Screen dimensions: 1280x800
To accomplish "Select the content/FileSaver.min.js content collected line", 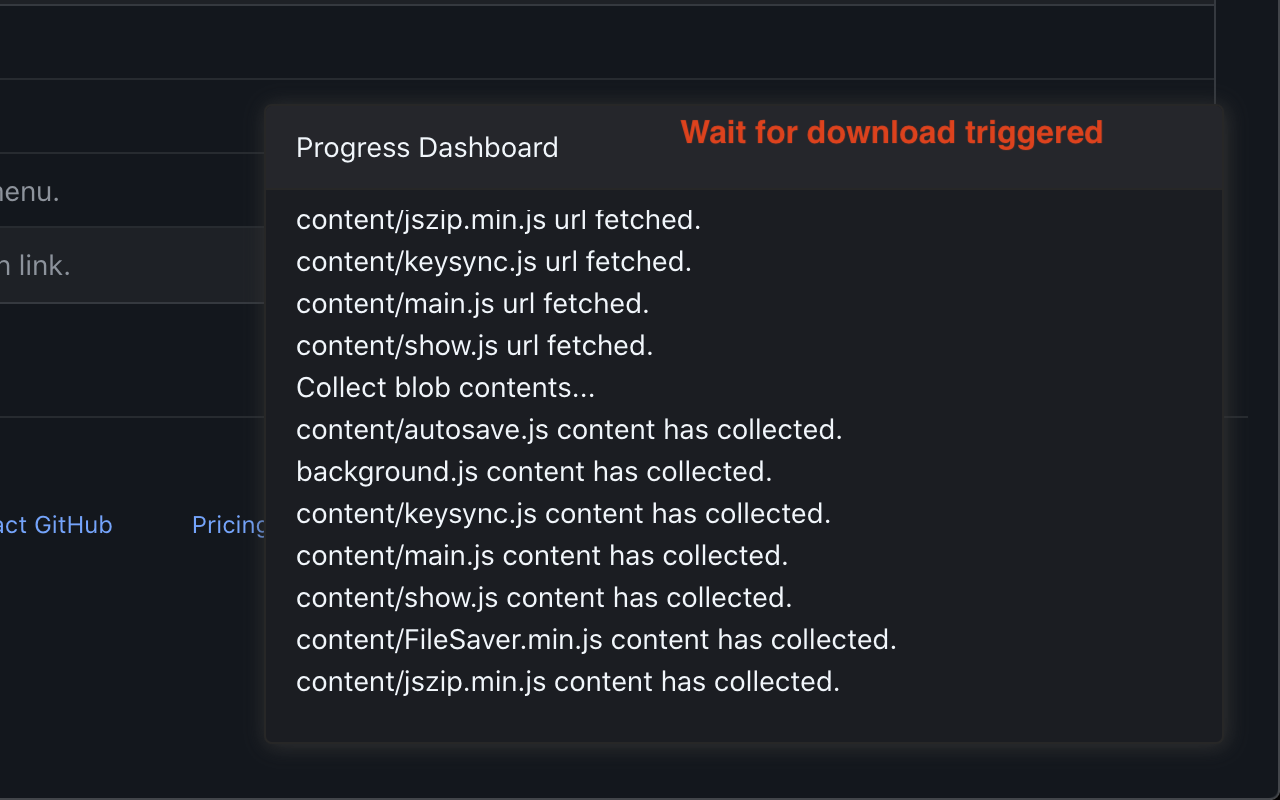I will (x=596, y=640).
